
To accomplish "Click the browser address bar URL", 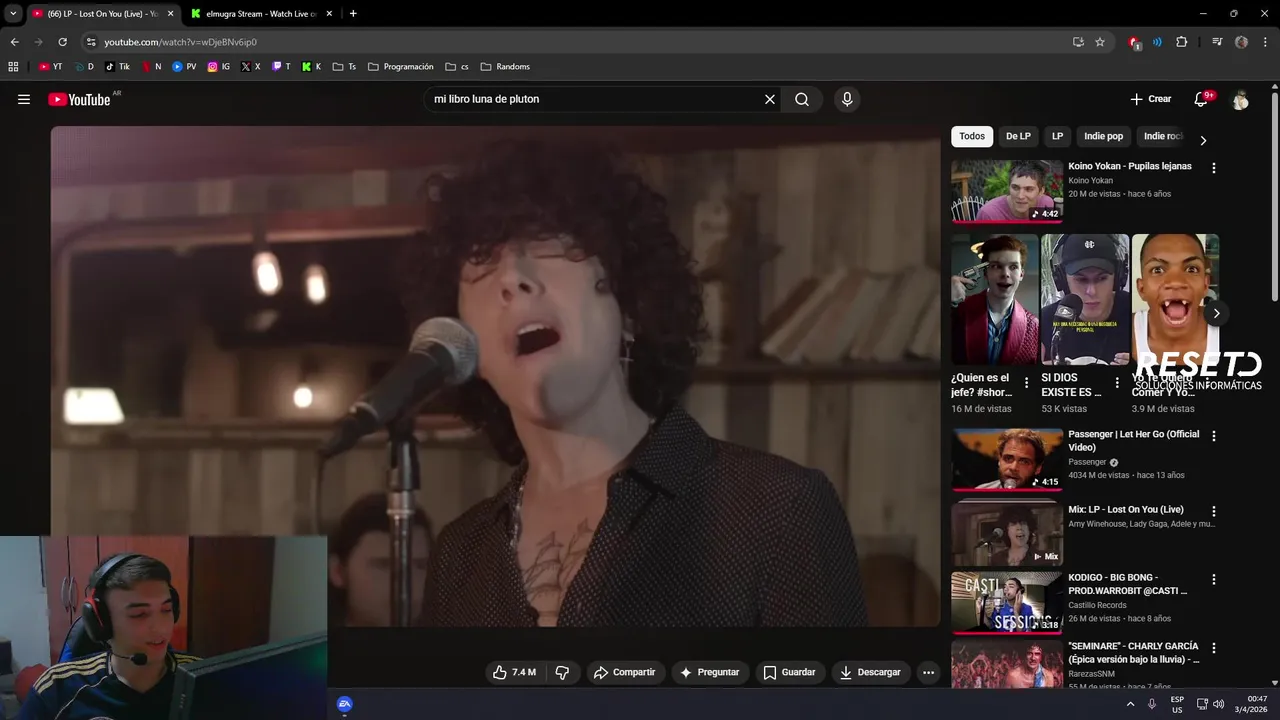I will [x=181, y=42].
